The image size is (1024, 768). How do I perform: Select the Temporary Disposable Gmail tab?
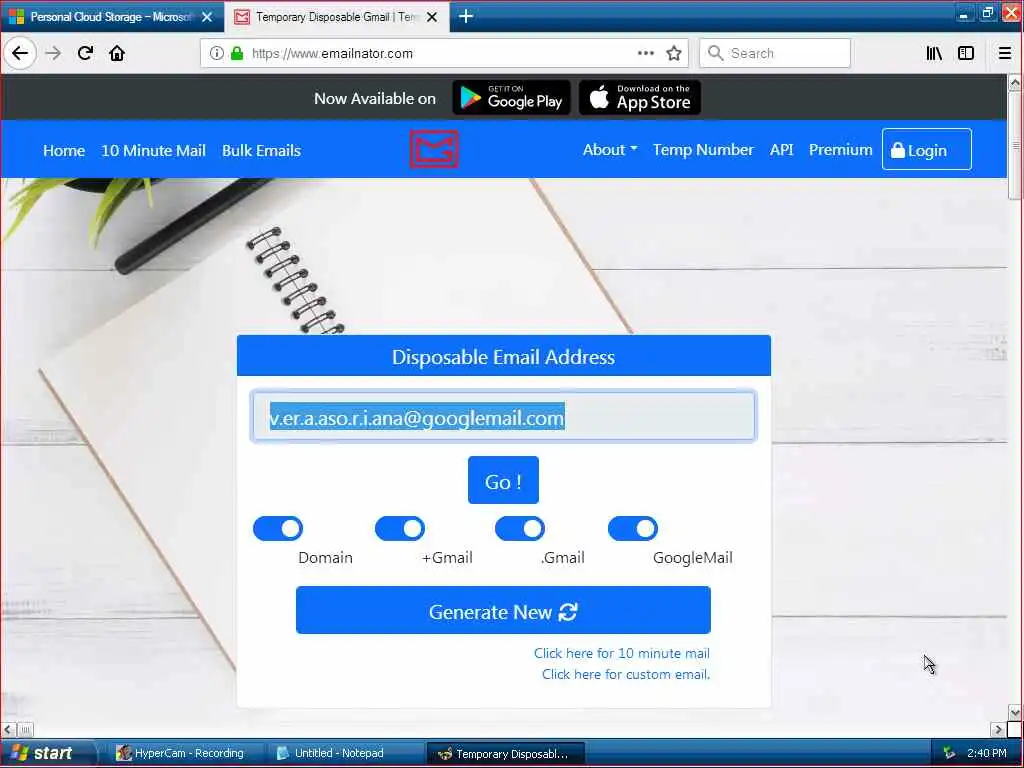pyautogui.click(x=337, y=17)
